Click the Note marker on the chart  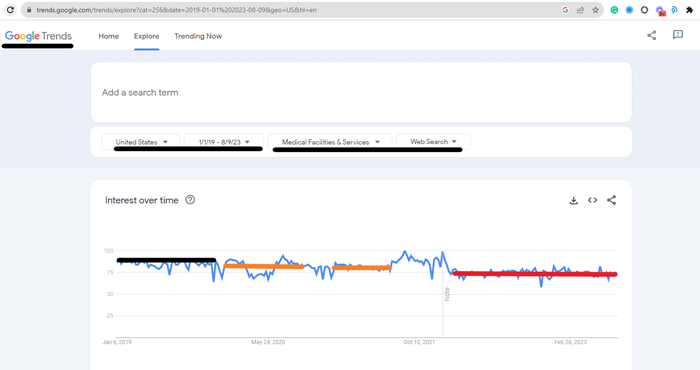point(447,294)
